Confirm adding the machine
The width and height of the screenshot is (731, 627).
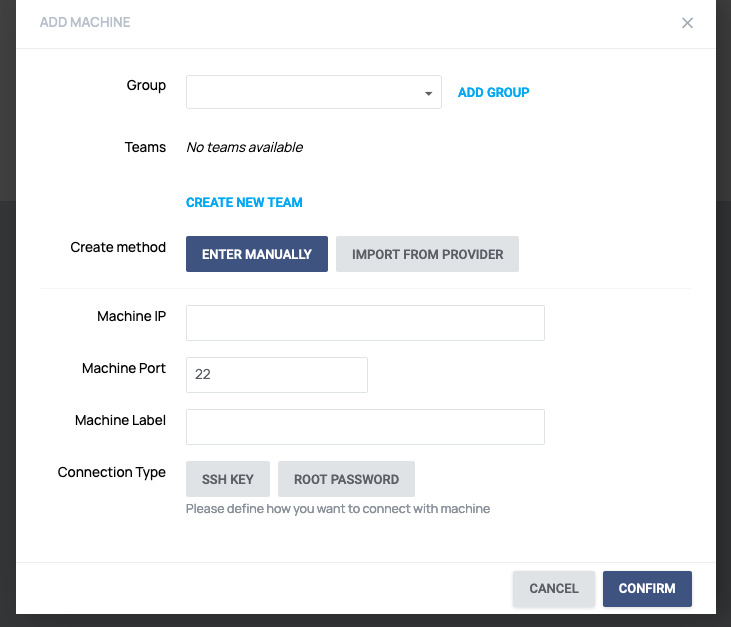point(647,589)
